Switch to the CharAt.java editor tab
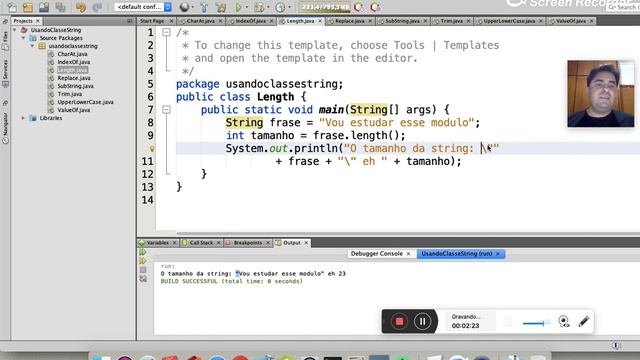 [x=200, y=21]
